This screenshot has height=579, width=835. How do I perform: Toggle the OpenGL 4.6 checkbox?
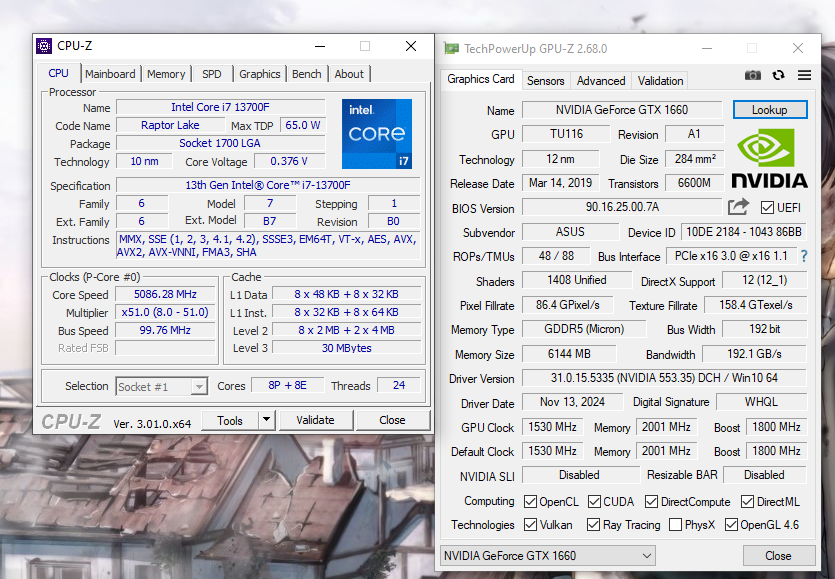pyautogui.click(x=731, y=525)
